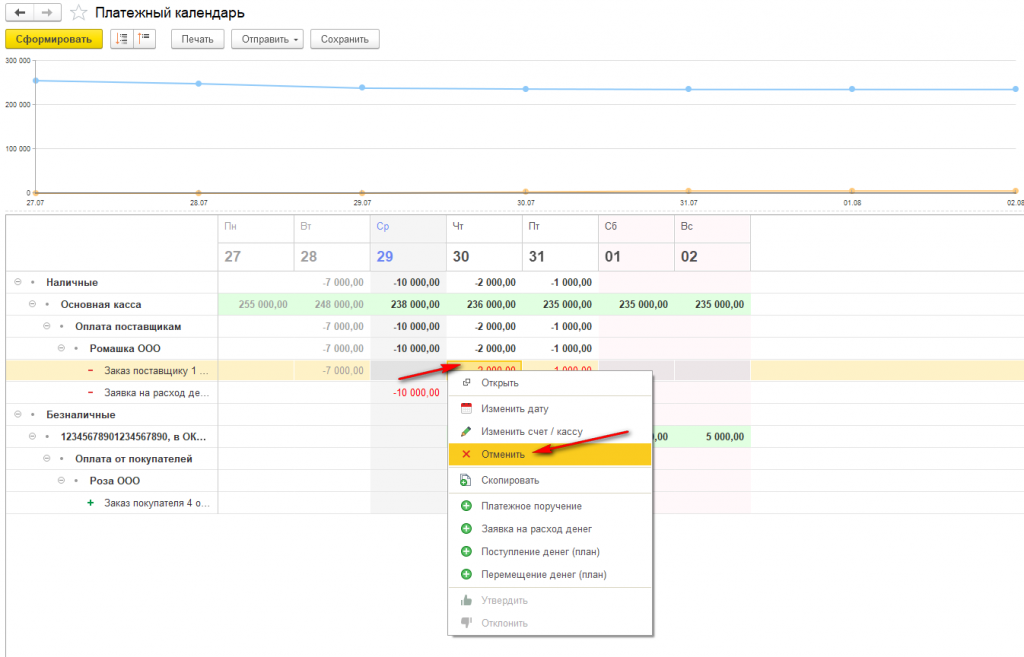Click the expand all groups toolbar icon

point(122,39)
